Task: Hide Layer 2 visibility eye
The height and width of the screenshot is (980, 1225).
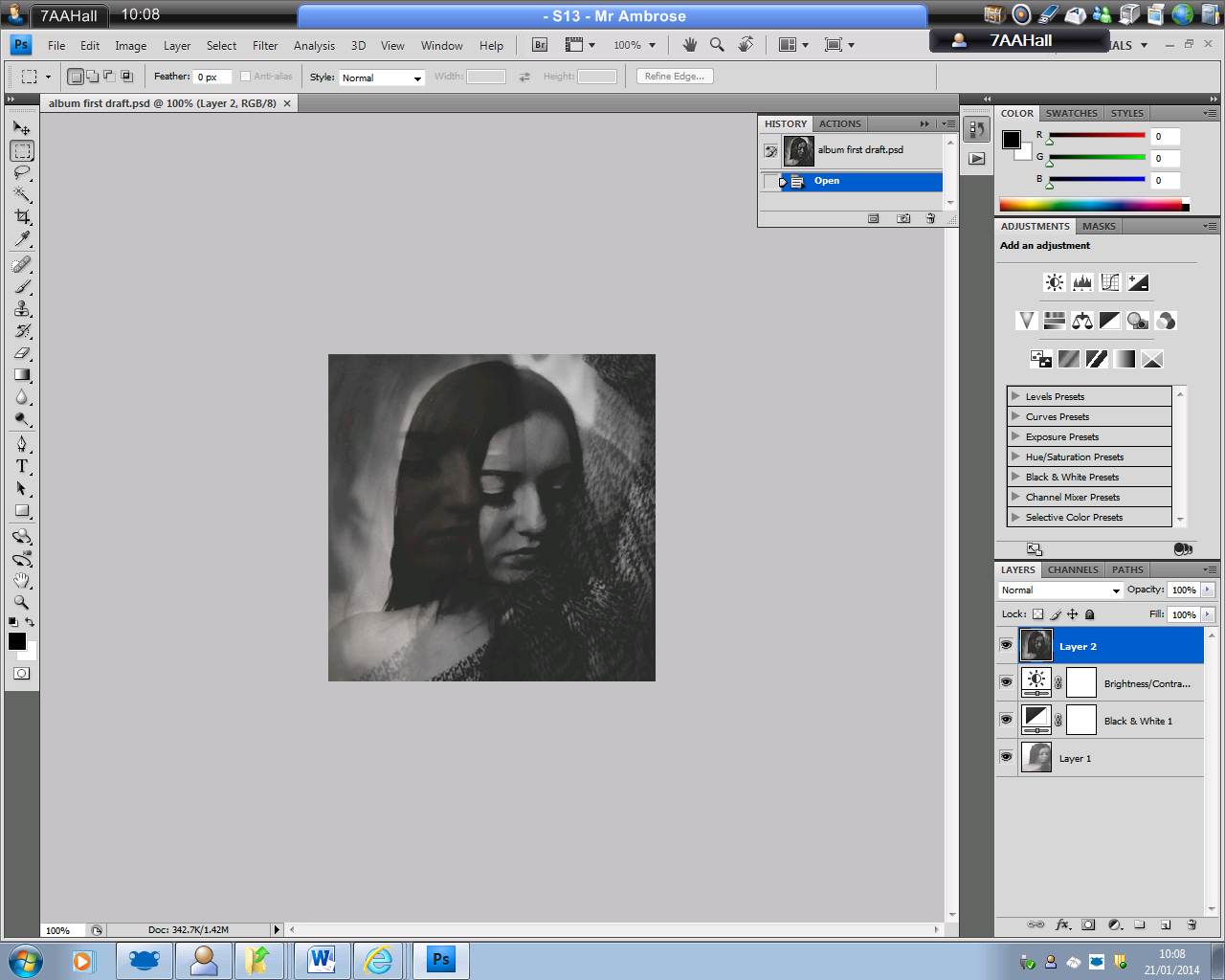Action: point(1006,645)
